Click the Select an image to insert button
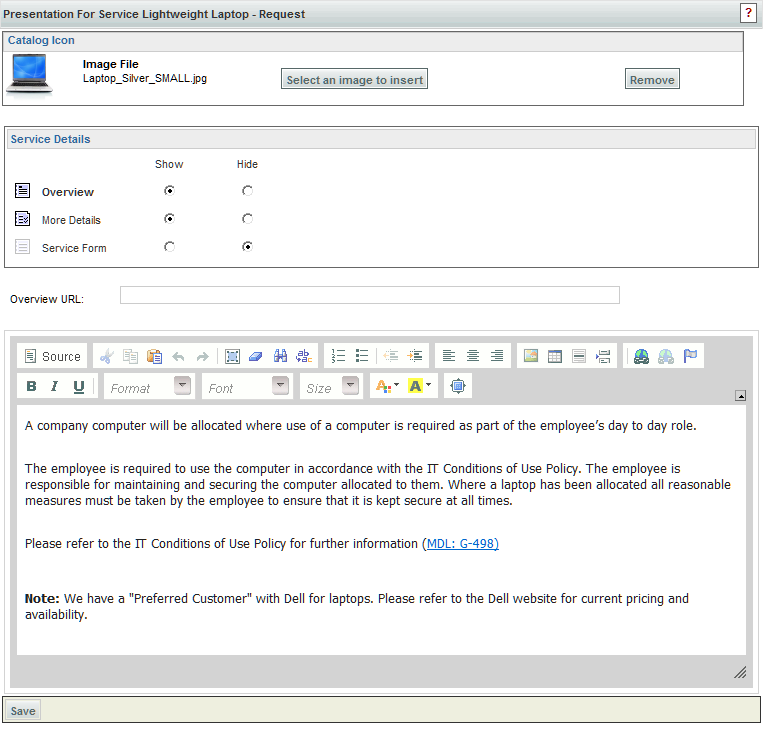This screenshot has width=763, height=731. 354,79
